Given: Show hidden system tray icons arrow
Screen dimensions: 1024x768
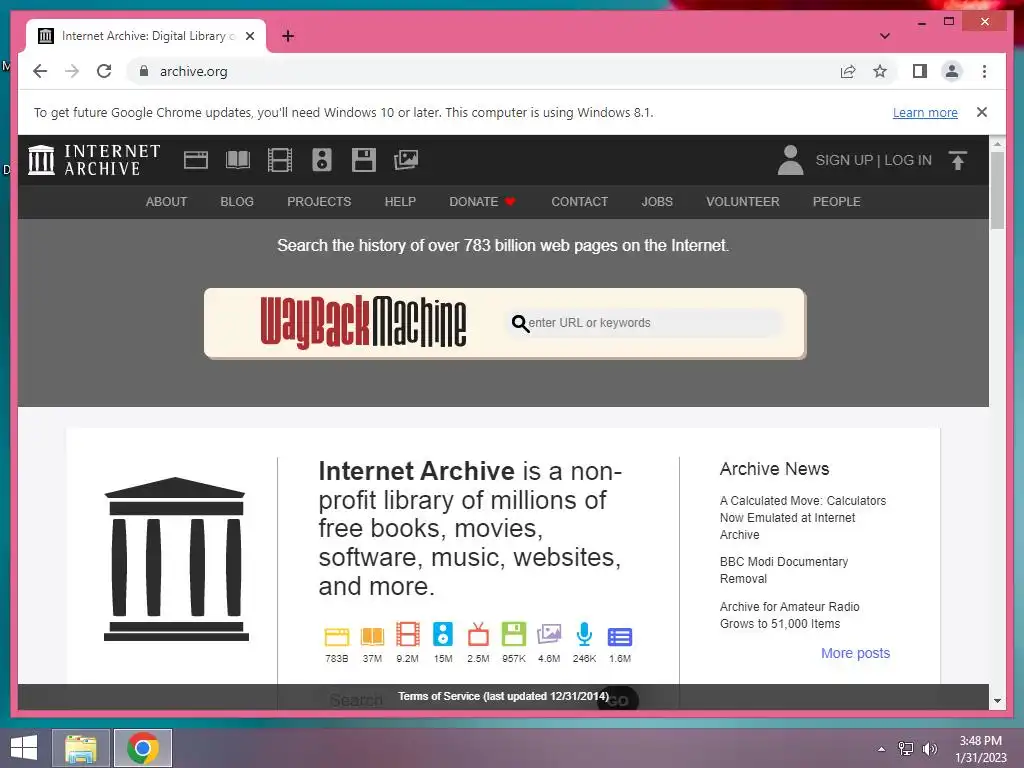Looking at the screenshot, I should [x=882, y=749].
